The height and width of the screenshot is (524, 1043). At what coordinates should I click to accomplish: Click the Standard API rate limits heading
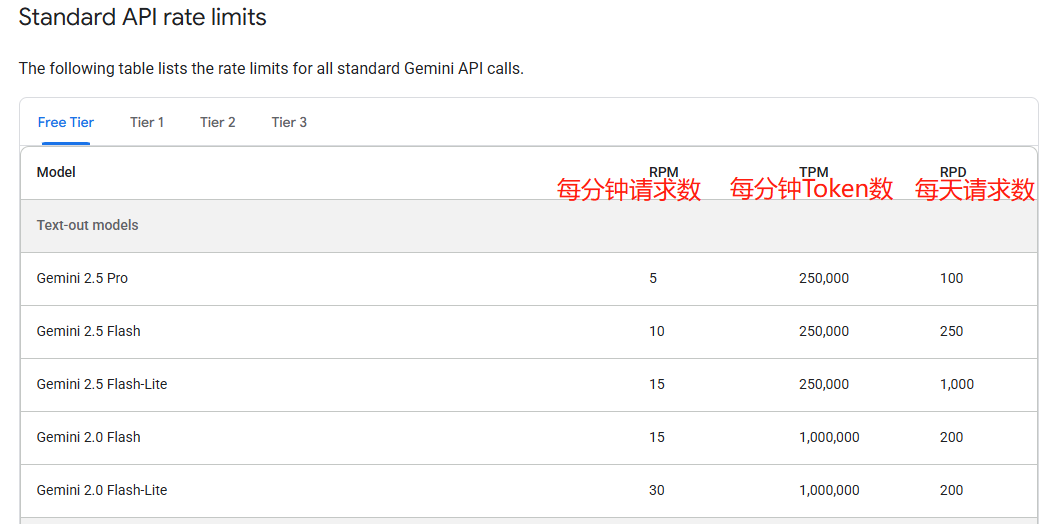tap(142, 17)
